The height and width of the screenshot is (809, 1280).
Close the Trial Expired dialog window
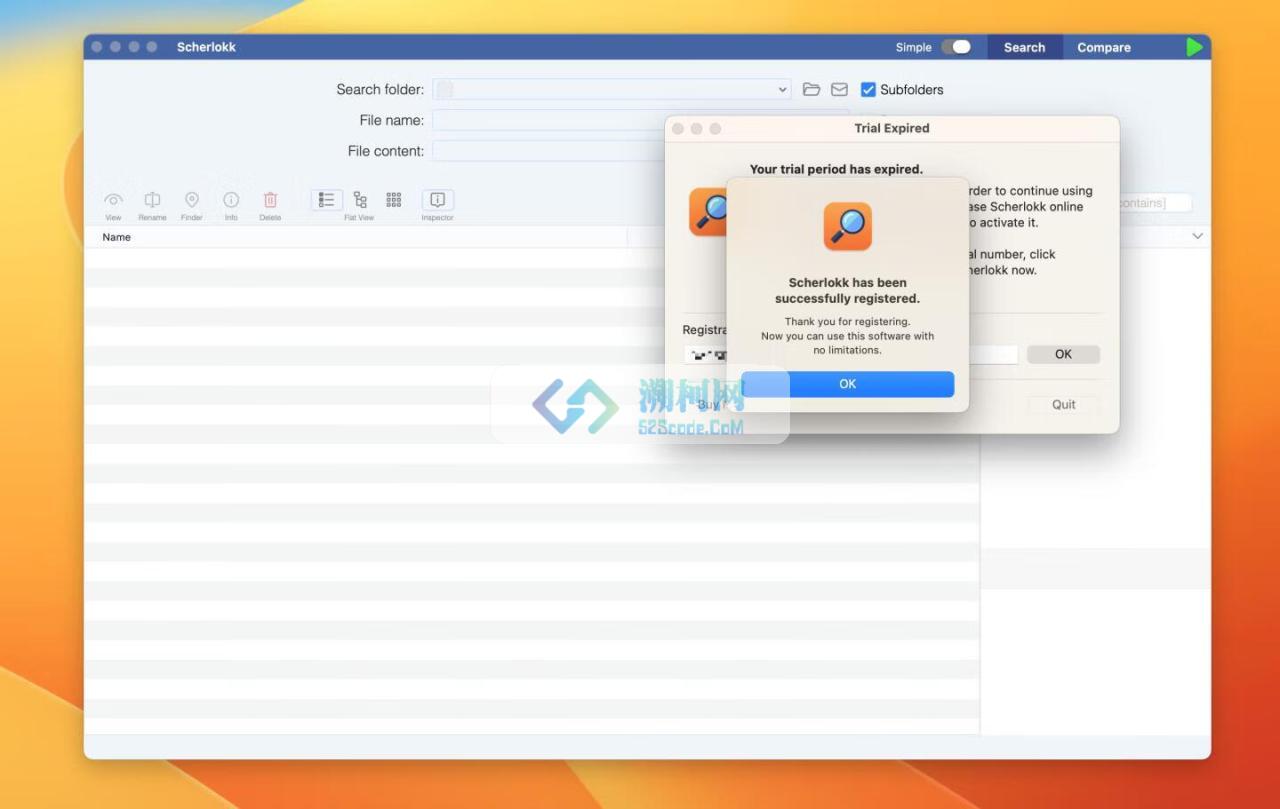tap(678, 128)
